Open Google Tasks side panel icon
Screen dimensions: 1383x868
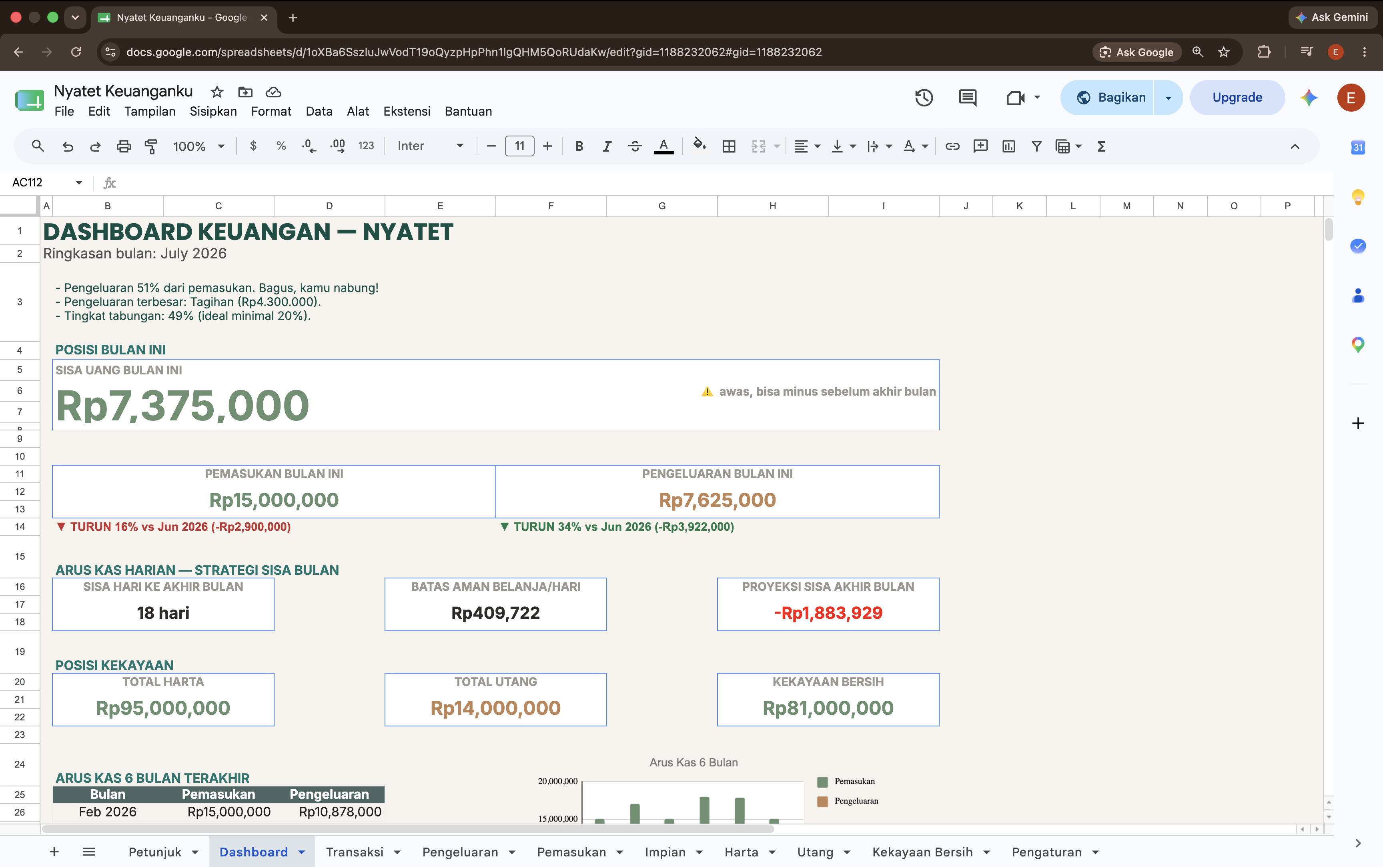[1358, 246]
